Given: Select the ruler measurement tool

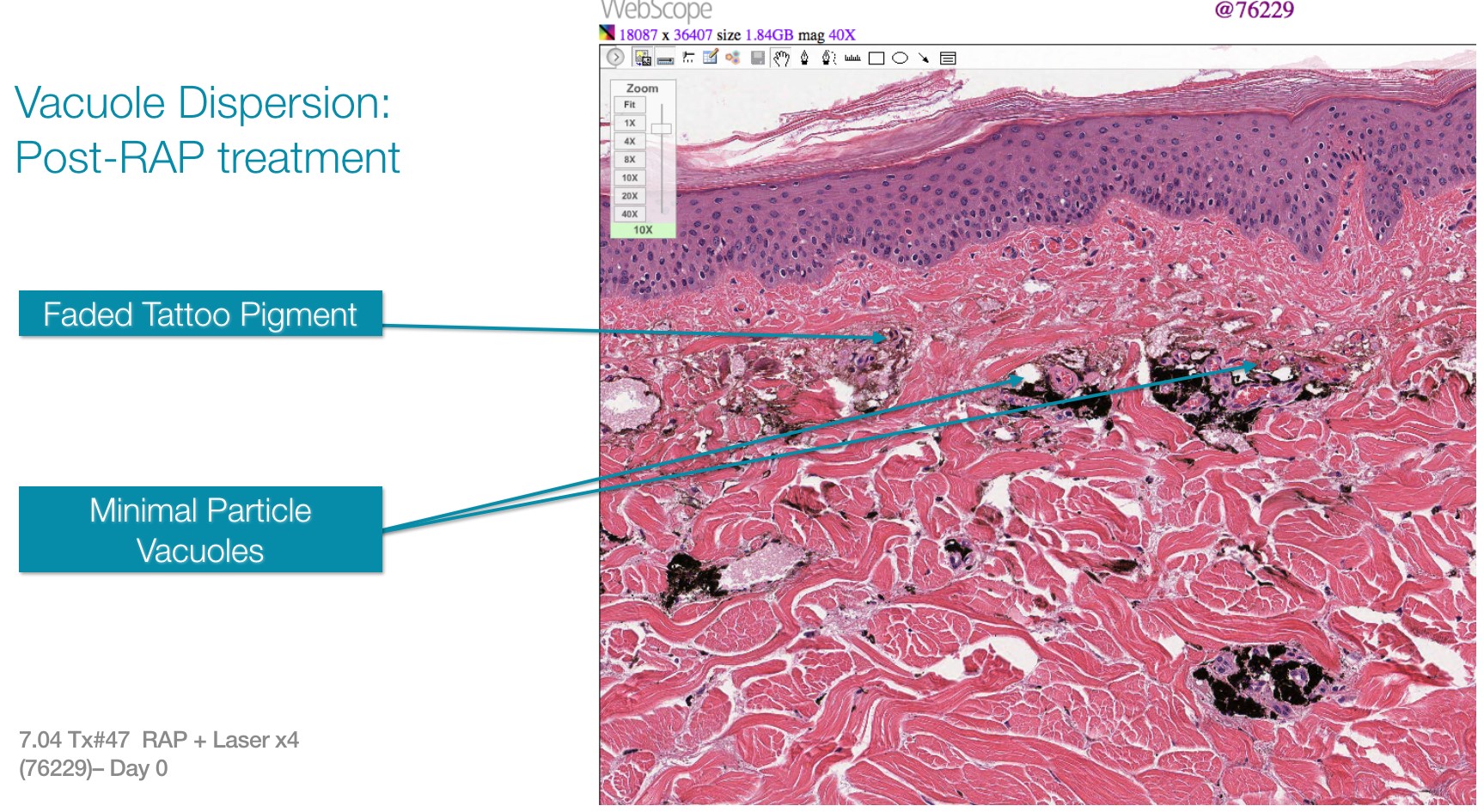Looking at the screenshot, I should (852, 58).
